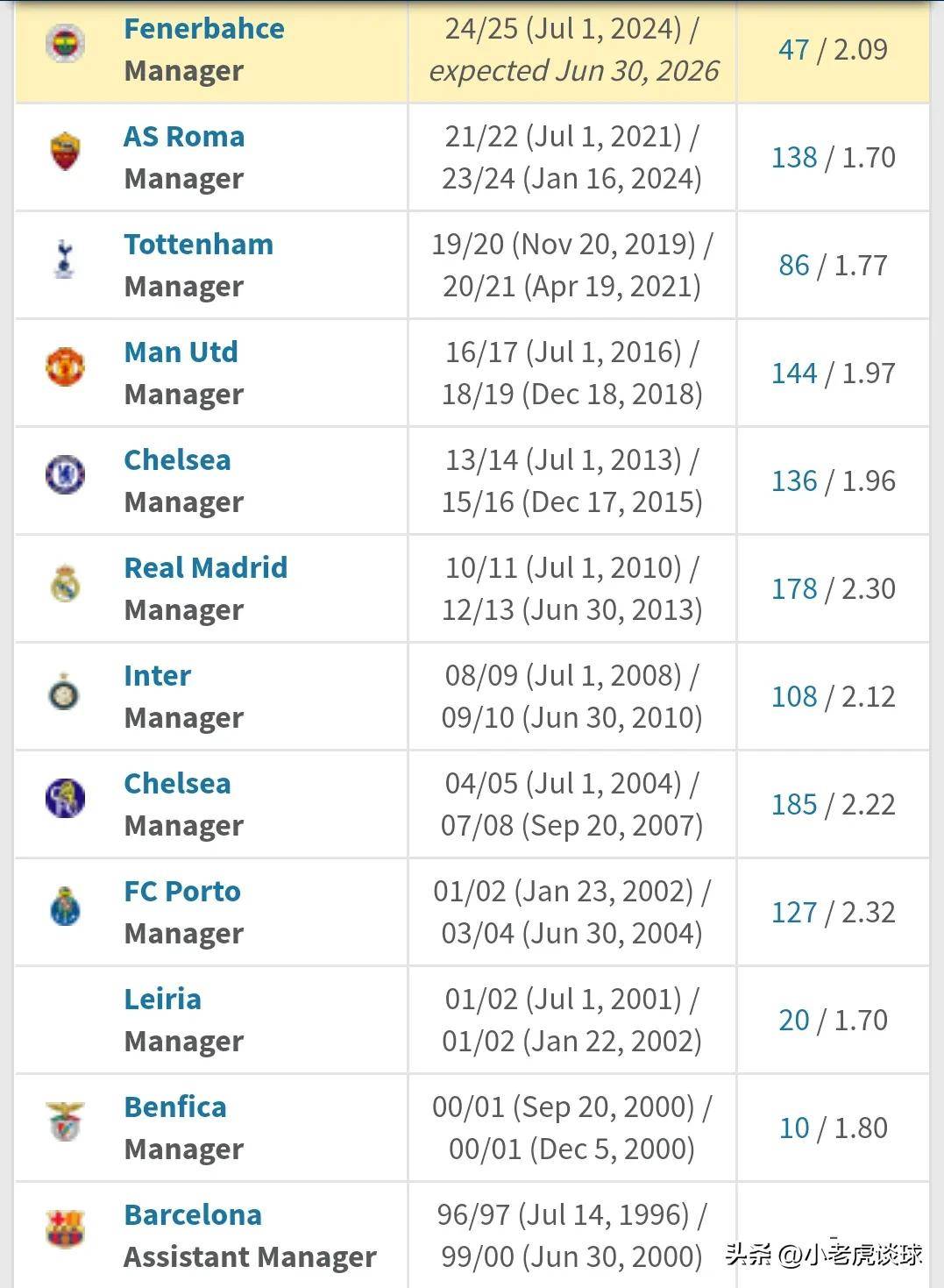Image resolution: width=944 pixels, height=1288 pixels.
Task: Open the 178 matches link for Real Madrid
Action: pyautogui.click(x=794, y=589)
